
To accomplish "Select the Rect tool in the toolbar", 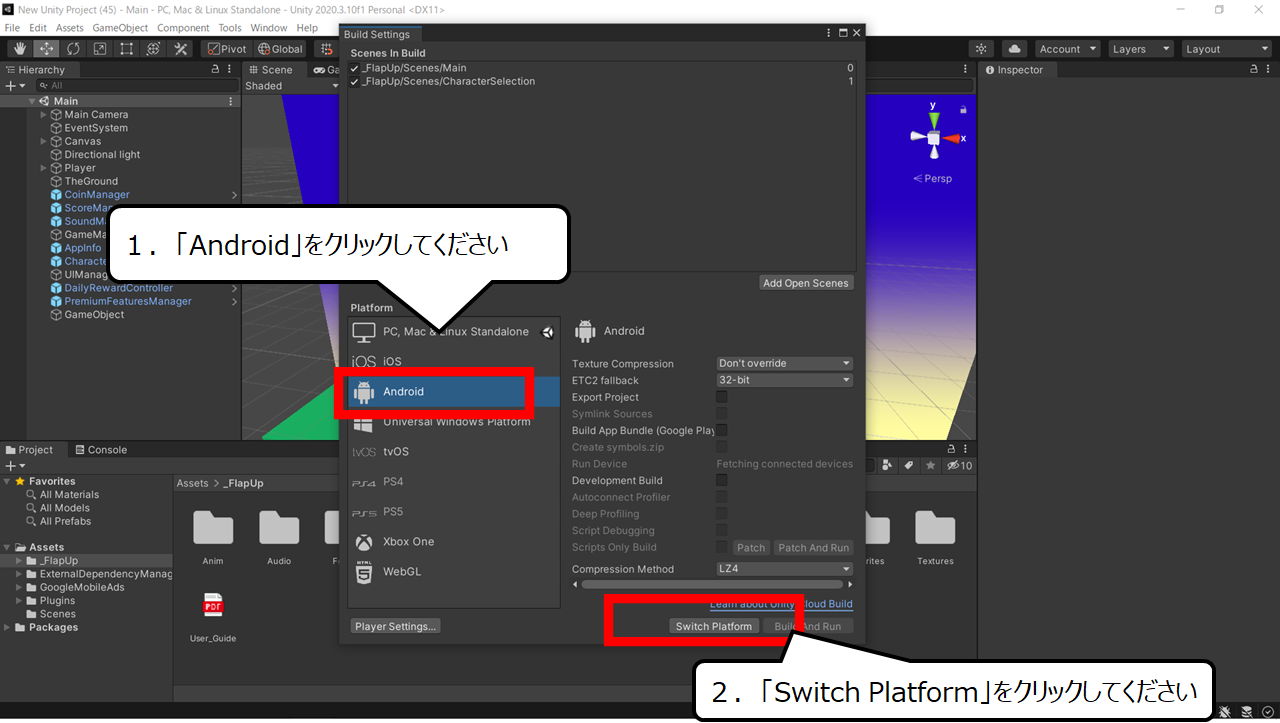I will (127, 49).
